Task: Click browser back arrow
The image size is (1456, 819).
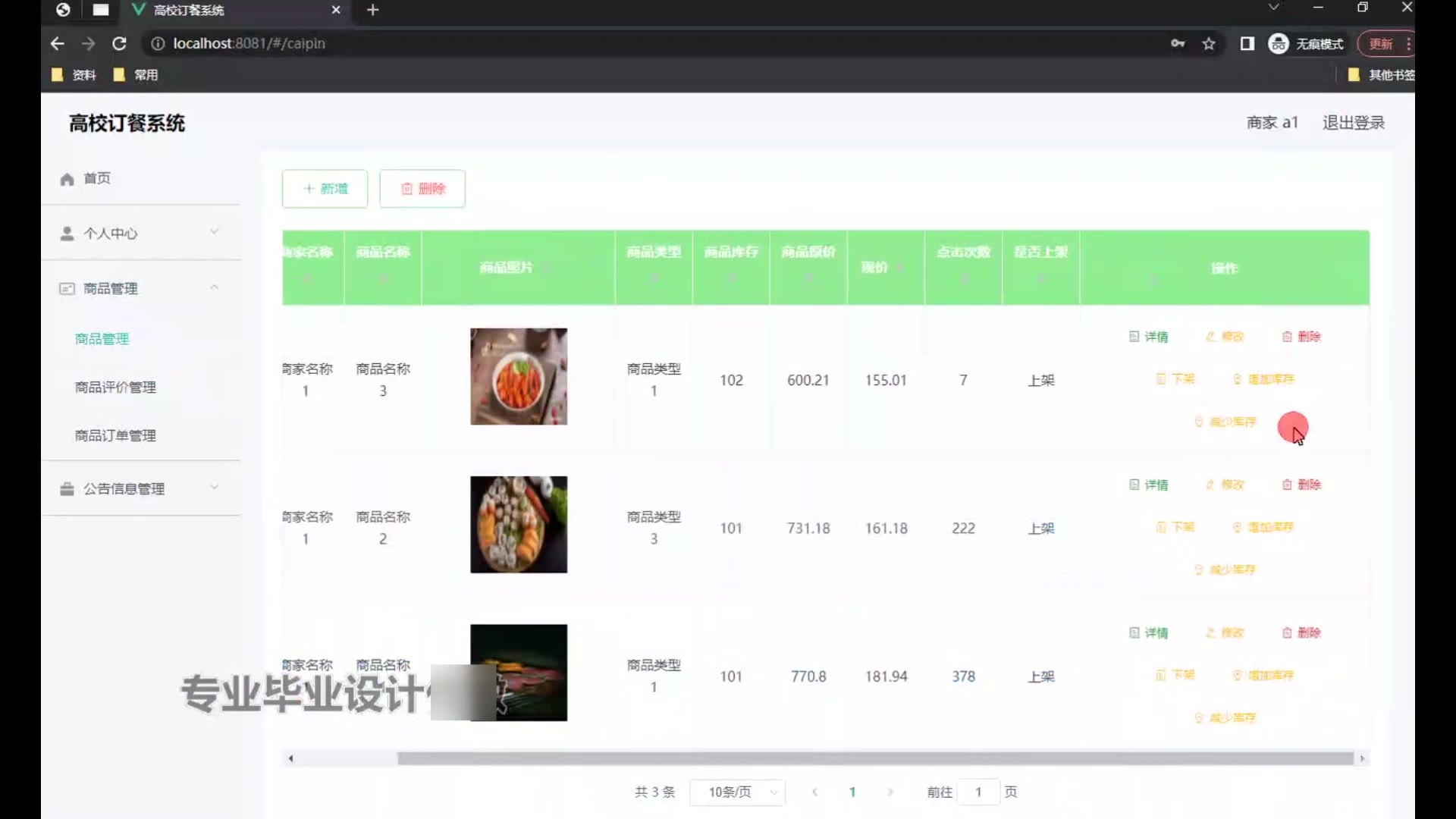Action: click(58, 44)
